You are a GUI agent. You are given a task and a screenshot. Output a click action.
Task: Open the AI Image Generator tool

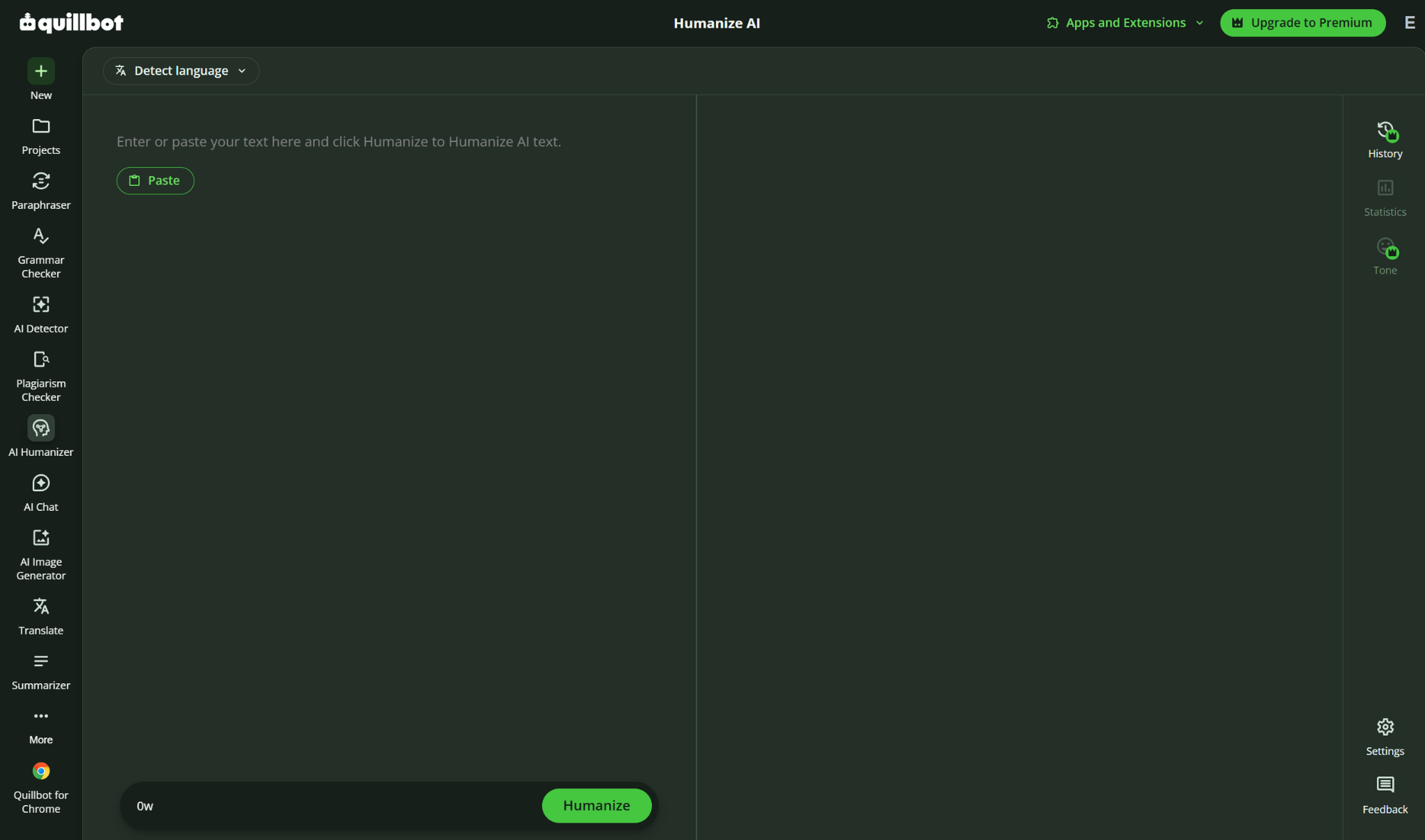pyautogui.click(x=41, y=554)
